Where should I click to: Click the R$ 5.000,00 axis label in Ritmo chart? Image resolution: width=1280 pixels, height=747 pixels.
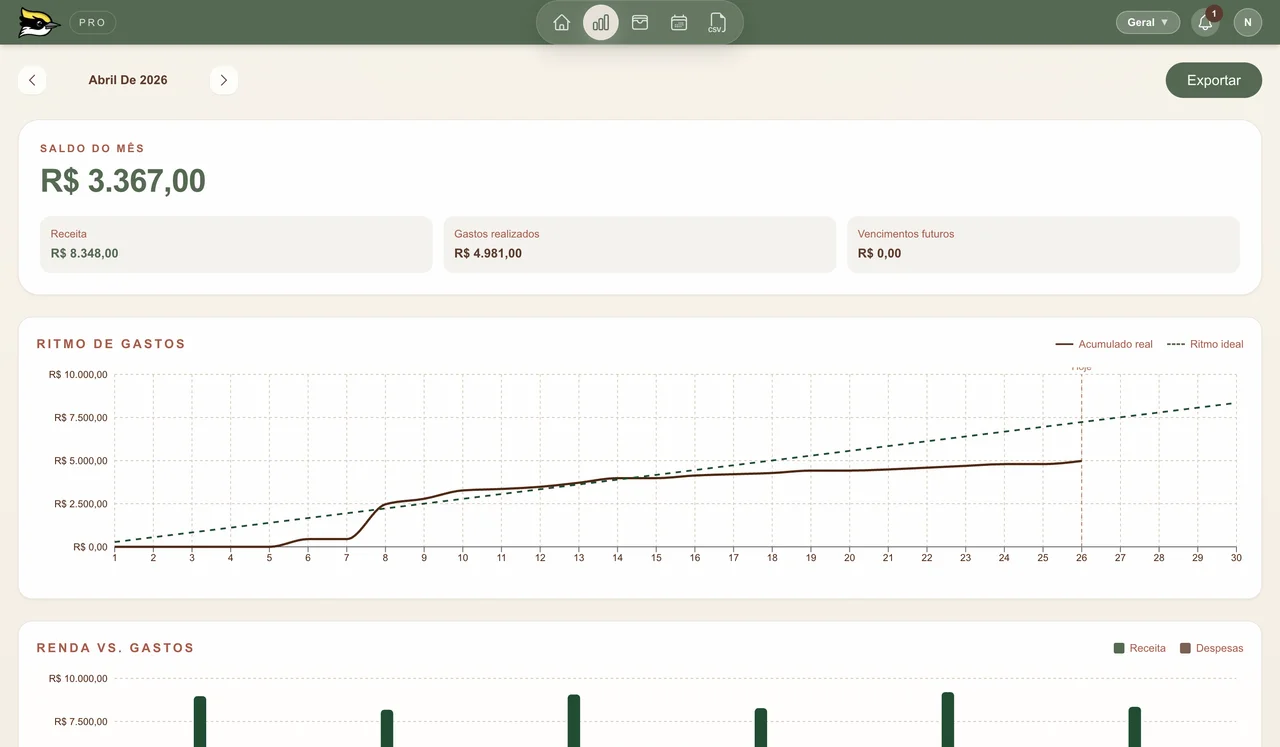click(81, 461)
